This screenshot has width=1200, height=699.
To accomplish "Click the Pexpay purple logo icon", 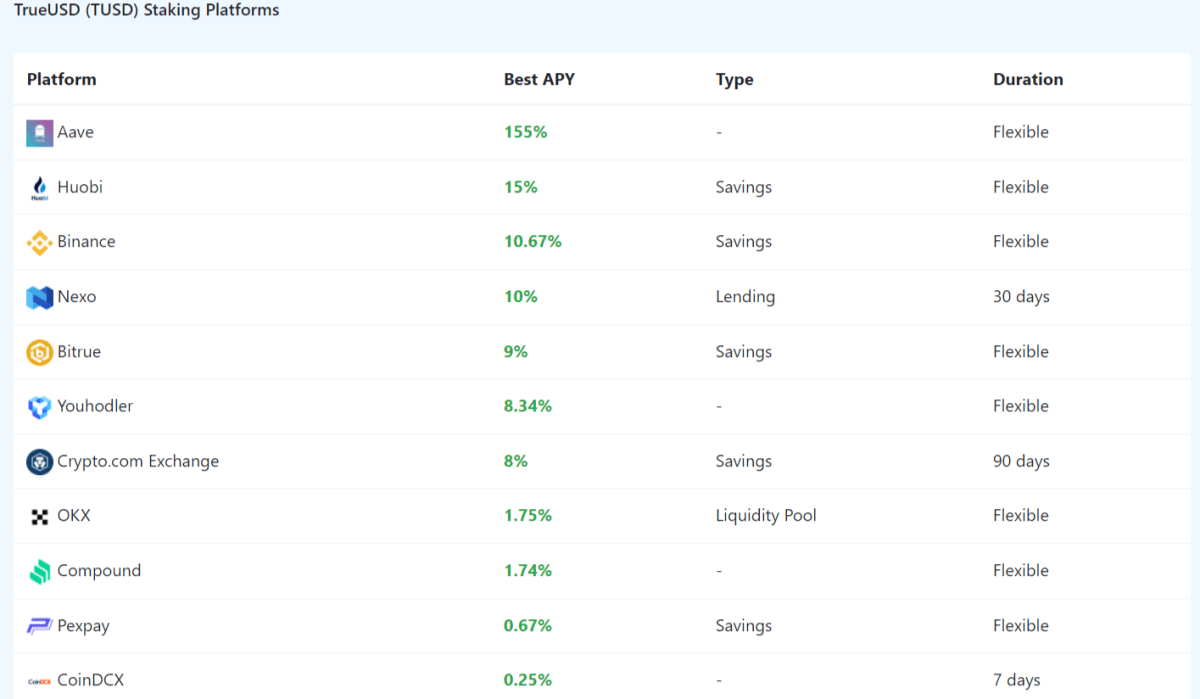I will pyautogui.click(x=39, y=626).
